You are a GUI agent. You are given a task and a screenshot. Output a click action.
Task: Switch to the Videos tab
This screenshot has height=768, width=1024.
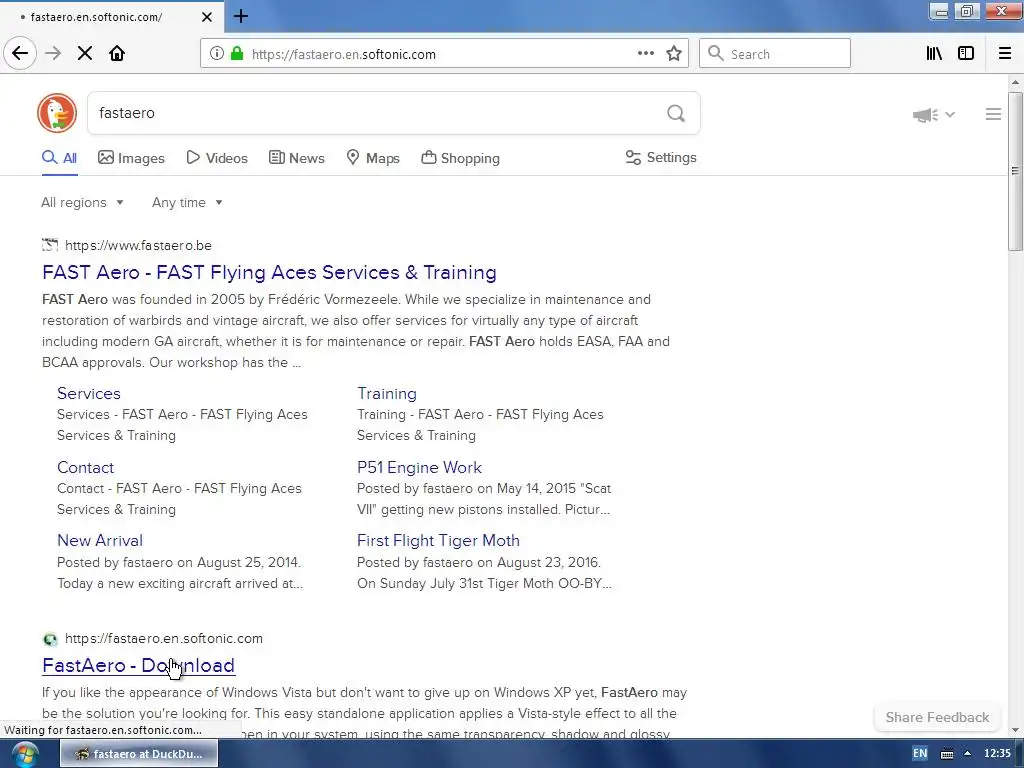tap(217, 158)
